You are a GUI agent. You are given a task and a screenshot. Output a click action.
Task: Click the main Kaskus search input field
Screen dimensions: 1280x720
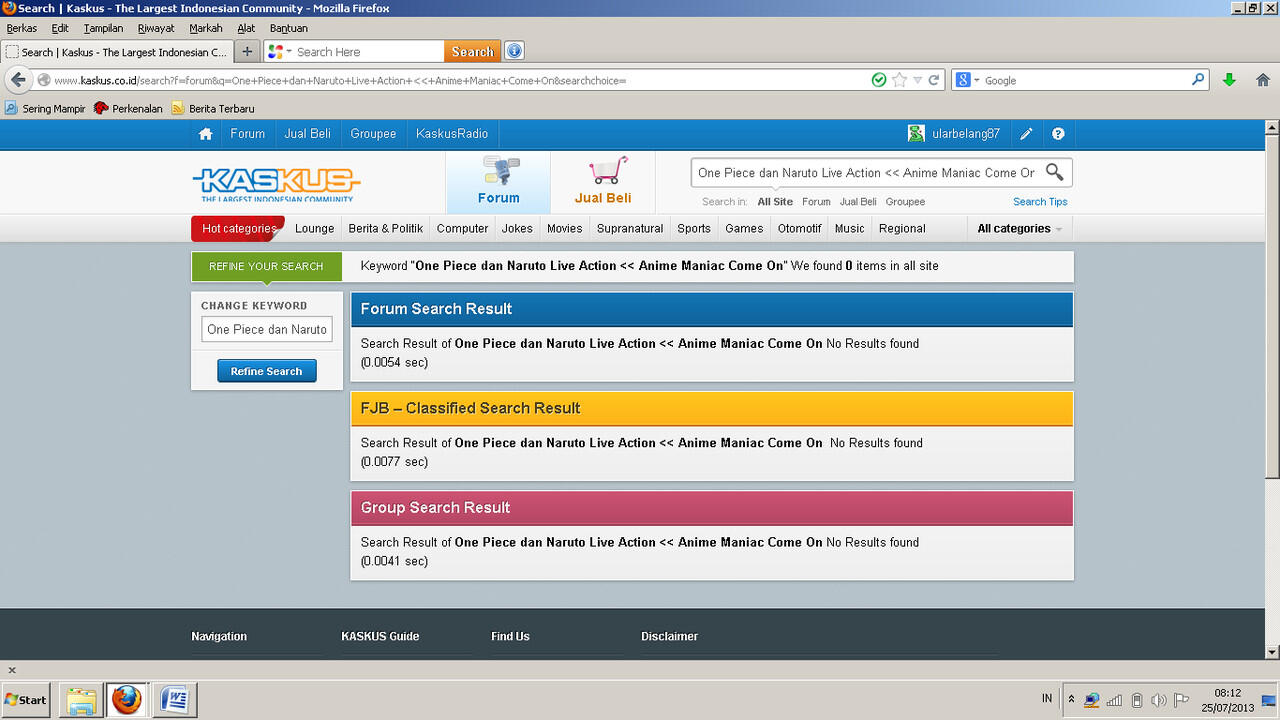tap(867, 173)
